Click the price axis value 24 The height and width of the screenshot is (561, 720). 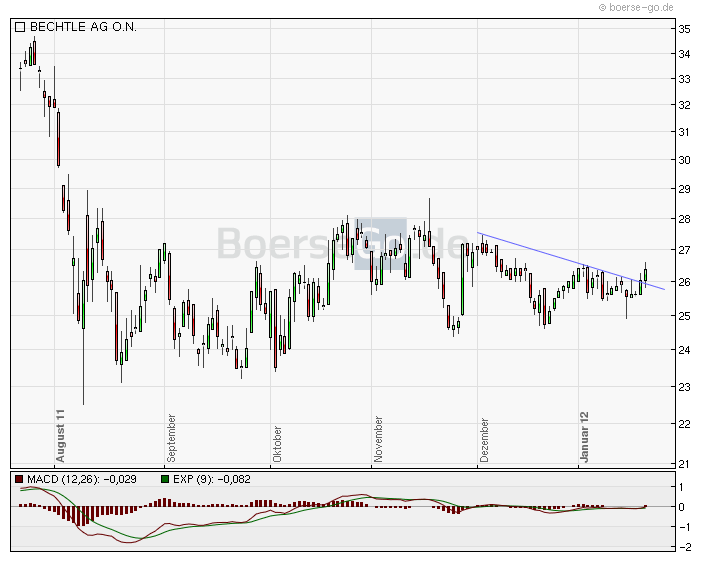coord(684,350)
